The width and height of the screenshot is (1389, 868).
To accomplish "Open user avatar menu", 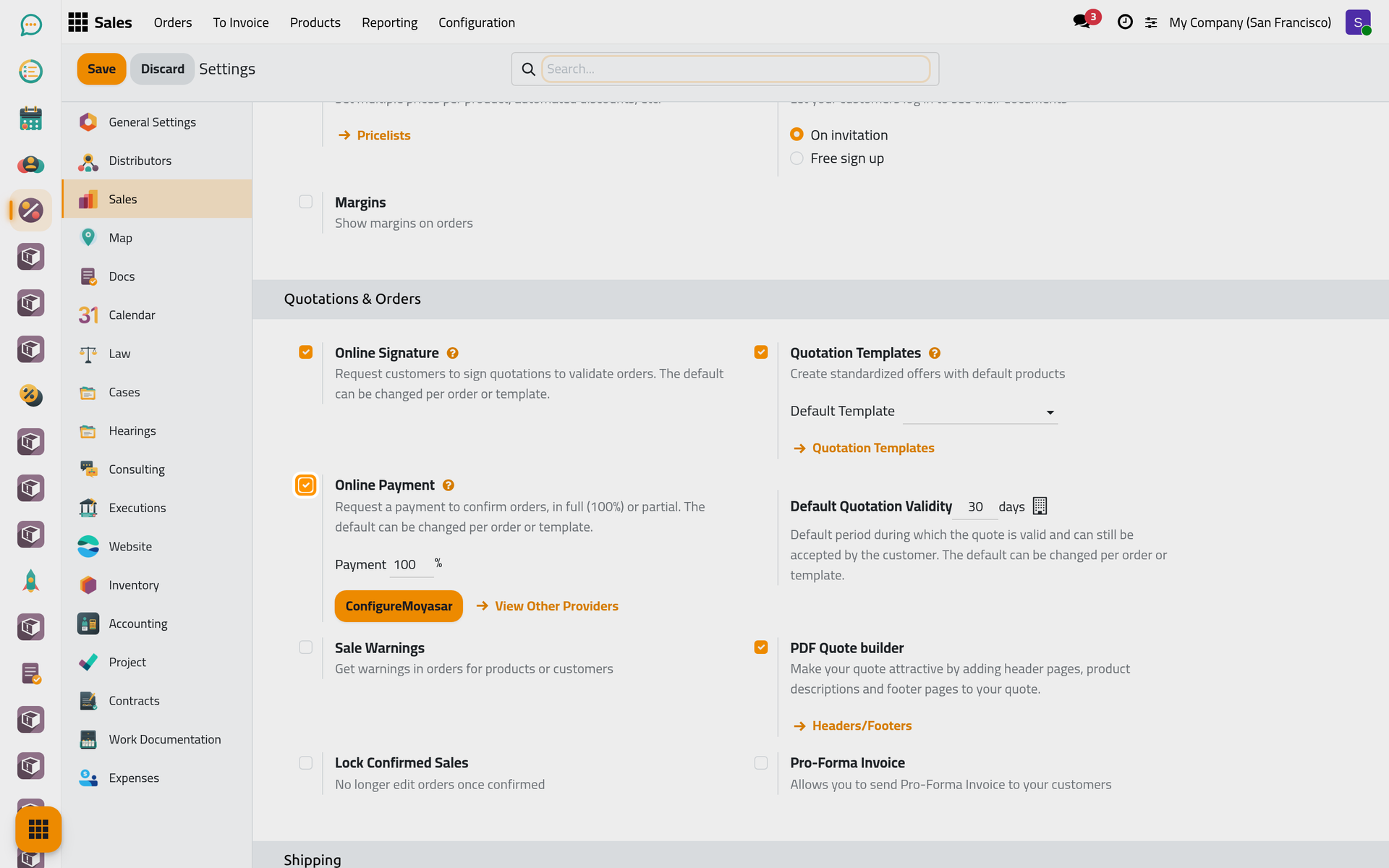I will point(1358,22).
